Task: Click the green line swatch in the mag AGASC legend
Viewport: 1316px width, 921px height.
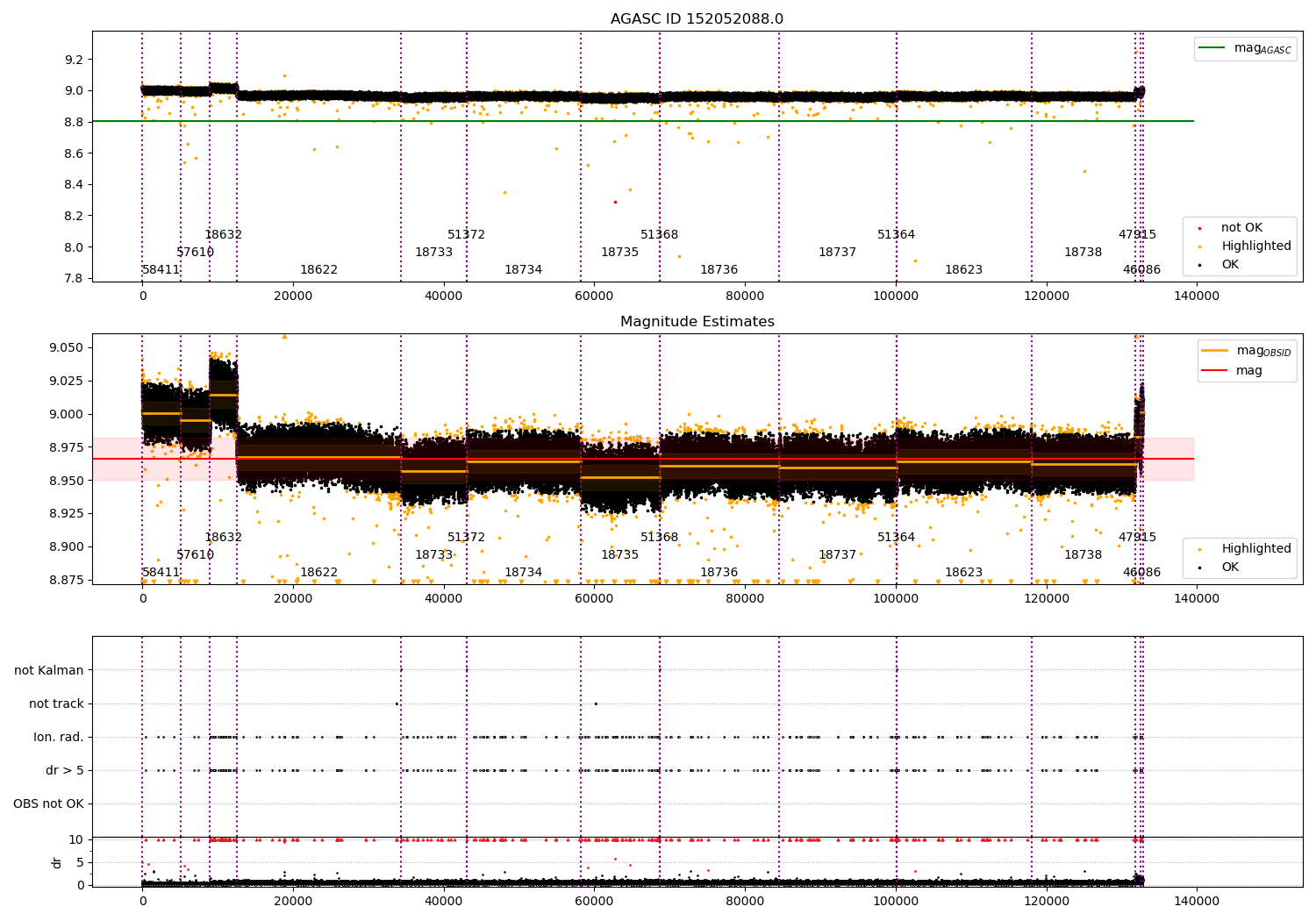Action: pos(1212,48)
